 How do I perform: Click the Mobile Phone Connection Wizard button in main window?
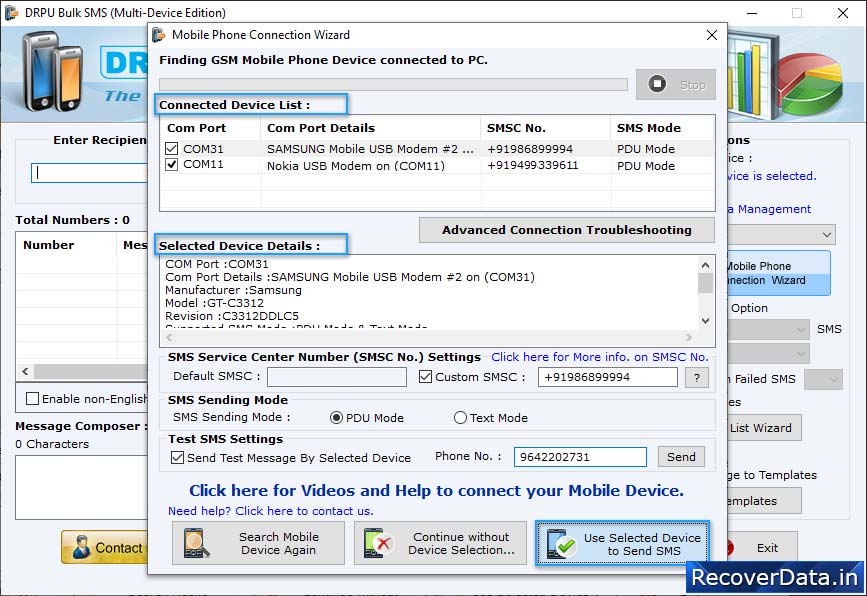[779, 273]
